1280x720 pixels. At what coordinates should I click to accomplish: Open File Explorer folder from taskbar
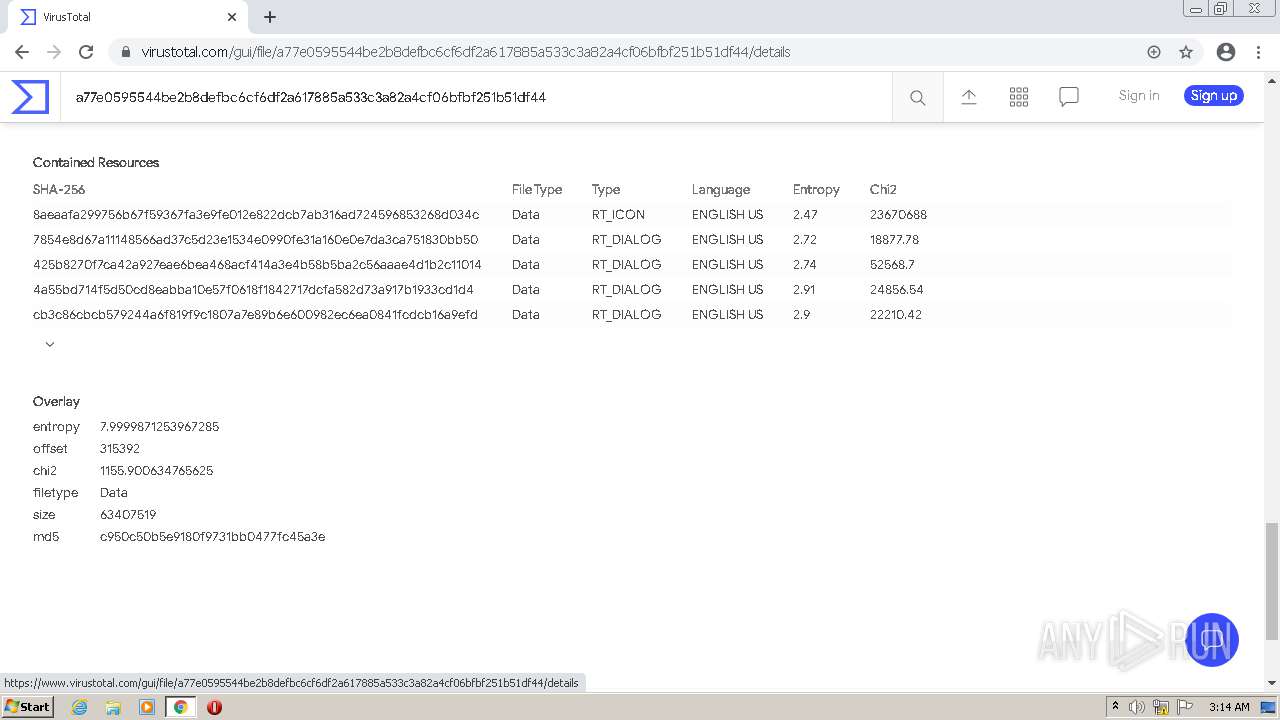click(x=113, y=707)
